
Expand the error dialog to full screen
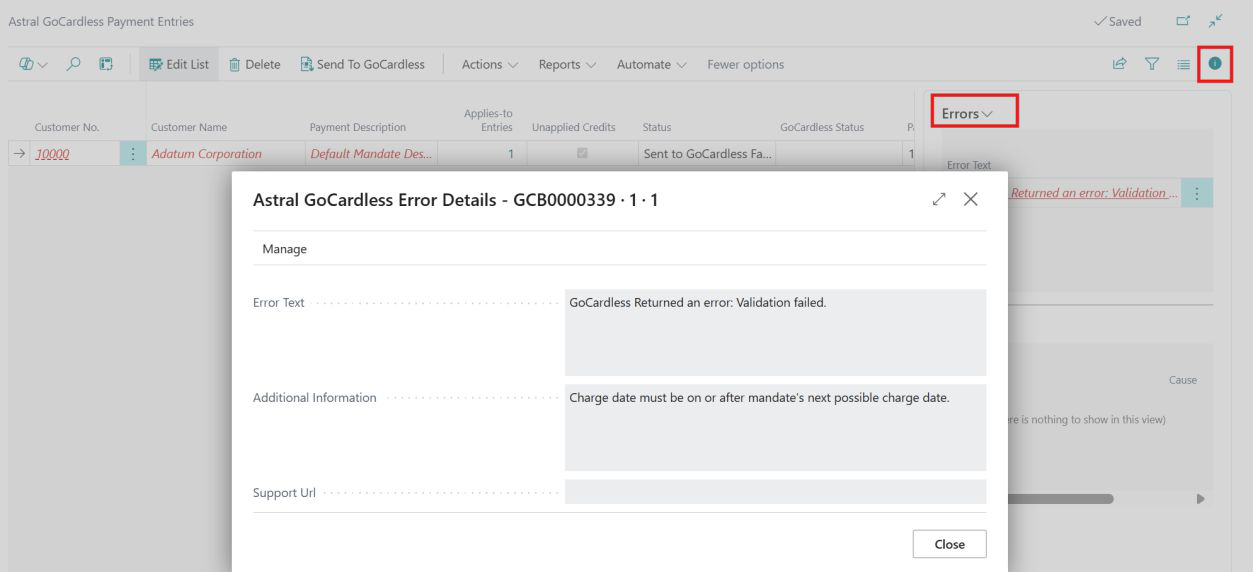pos(939,200)
